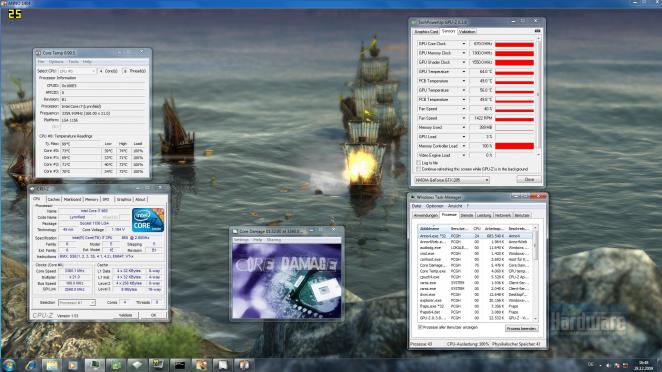Launch Internet Explorer from the taskbar
The width and height of the screenshot is (662, 372).
pyautogui.click(x=30, y=365)
